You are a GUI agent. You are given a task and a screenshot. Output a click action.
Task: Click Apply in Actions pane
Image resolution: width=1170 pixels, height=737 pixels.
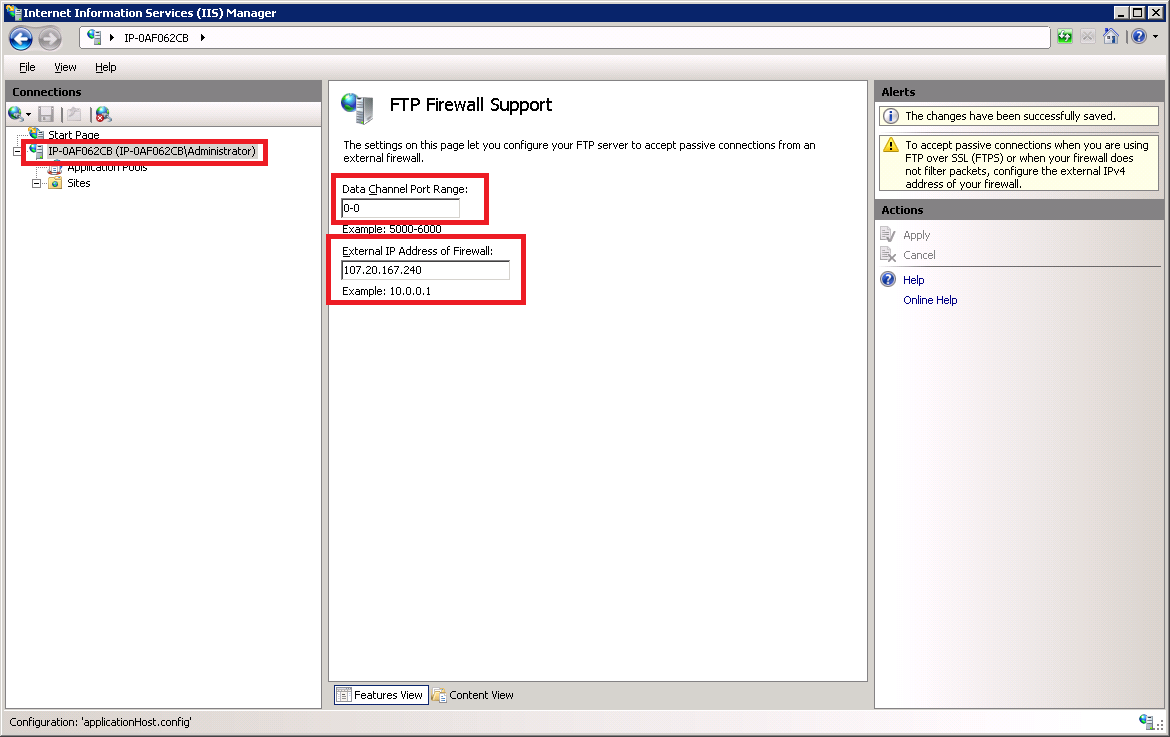(916, 235)
